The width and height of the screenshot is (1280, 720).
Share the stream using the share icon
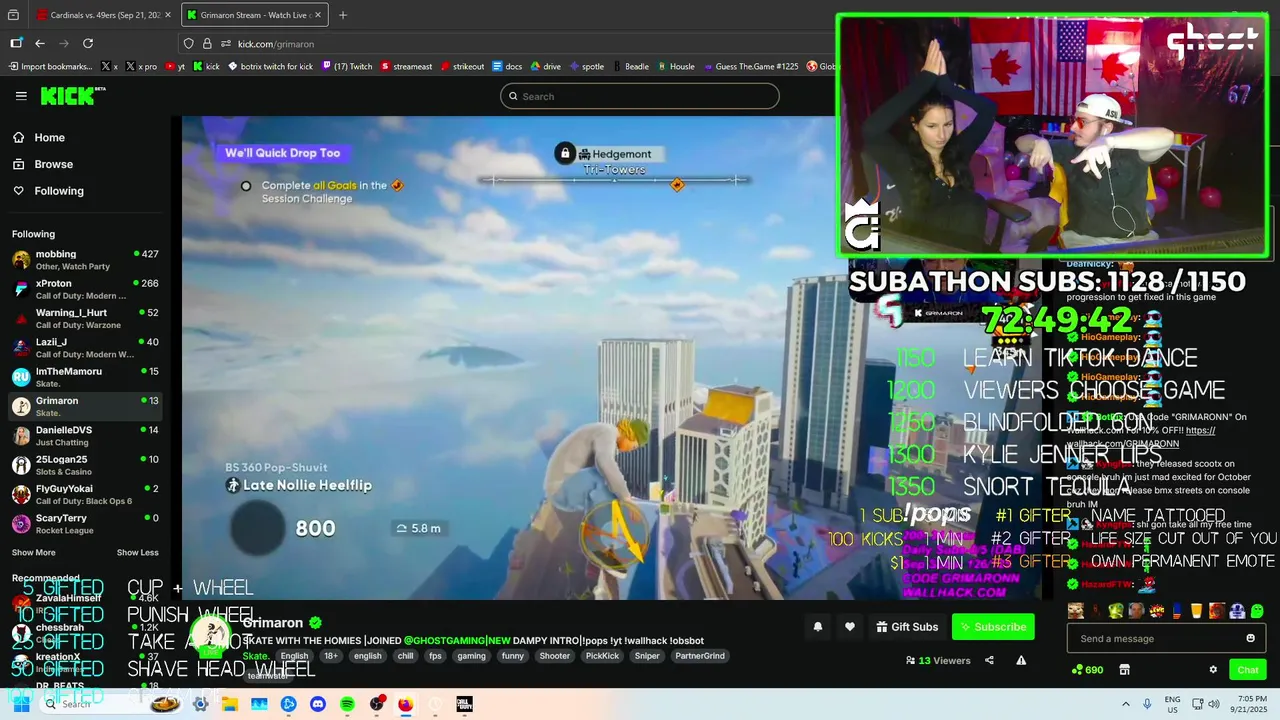click(989, 660)
